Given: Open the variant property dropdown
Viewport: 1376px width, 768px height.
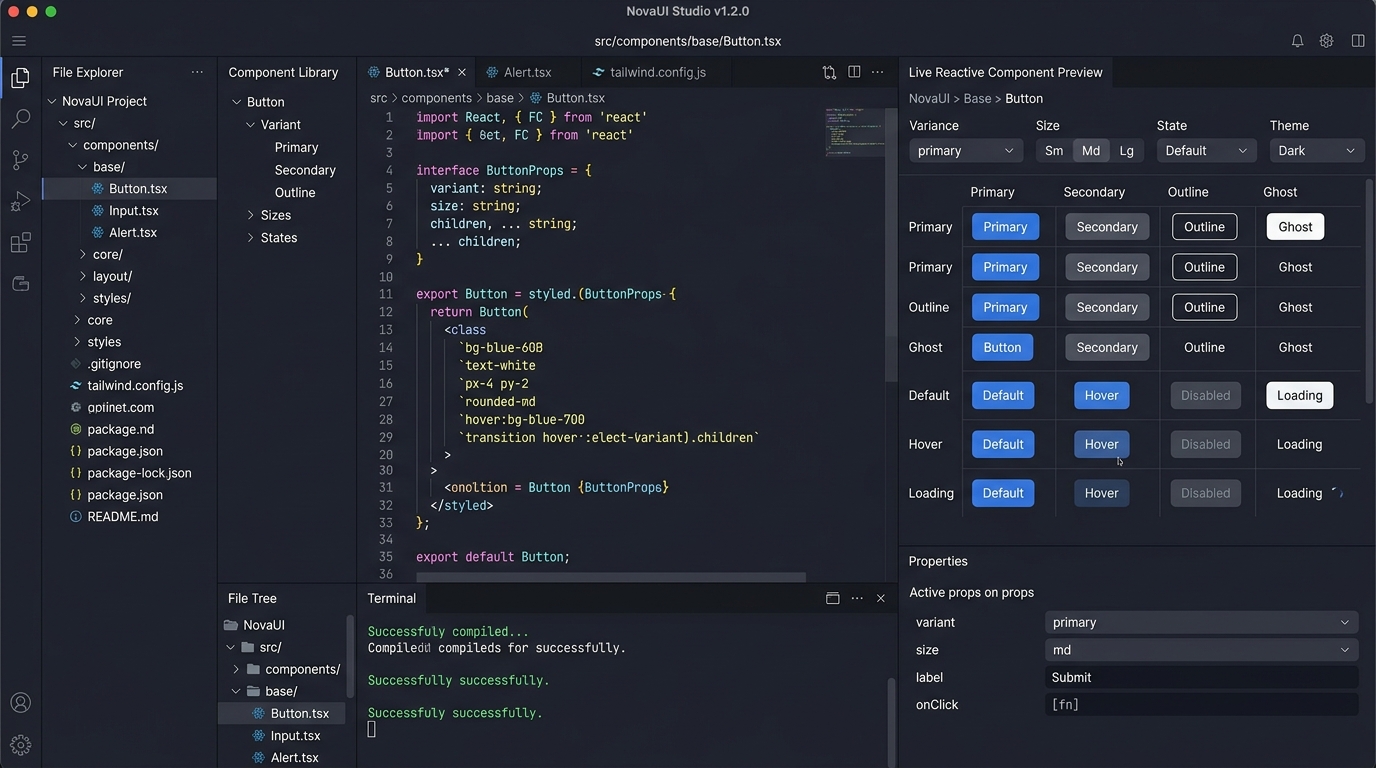Looking at the screenshot, I should 1201,622.
